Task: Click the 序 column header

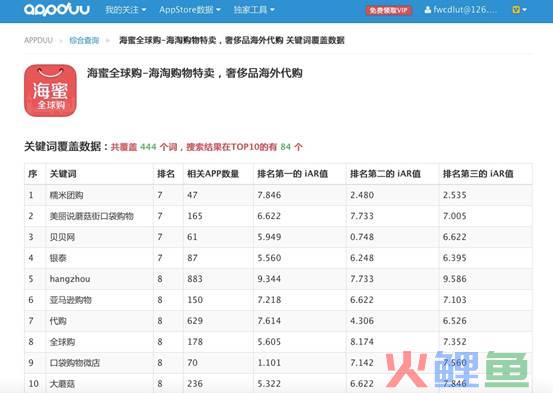Action: [x=32, y=174]
